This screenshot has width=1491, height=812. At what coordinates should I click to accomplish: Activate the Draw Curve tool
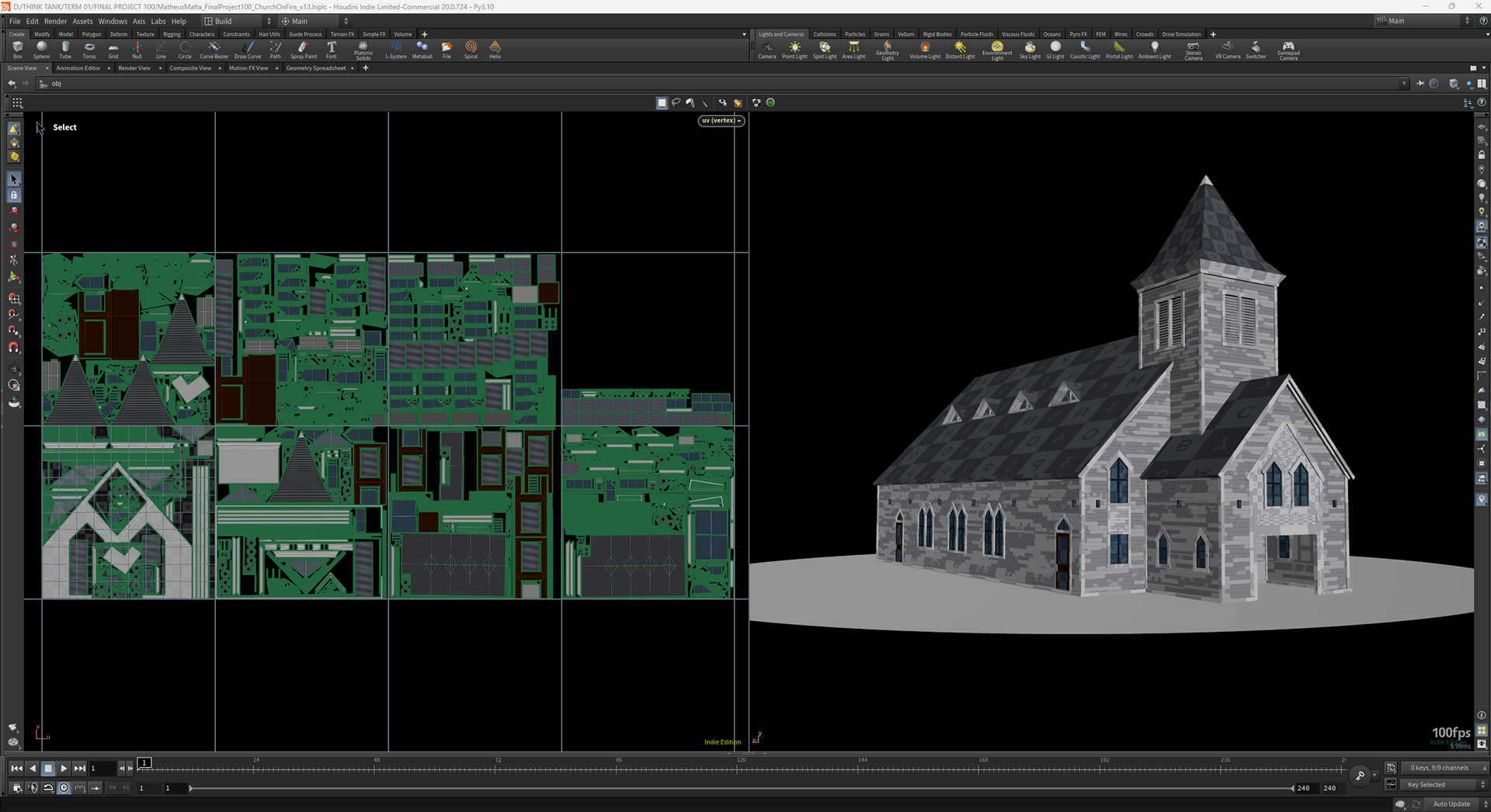pyautogui.click(x=248, y=50)
